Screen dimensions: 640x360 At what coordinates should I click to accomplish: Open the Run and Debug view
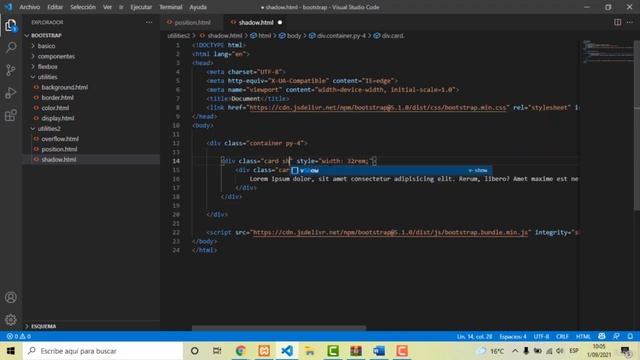click(x=11, y=93)
